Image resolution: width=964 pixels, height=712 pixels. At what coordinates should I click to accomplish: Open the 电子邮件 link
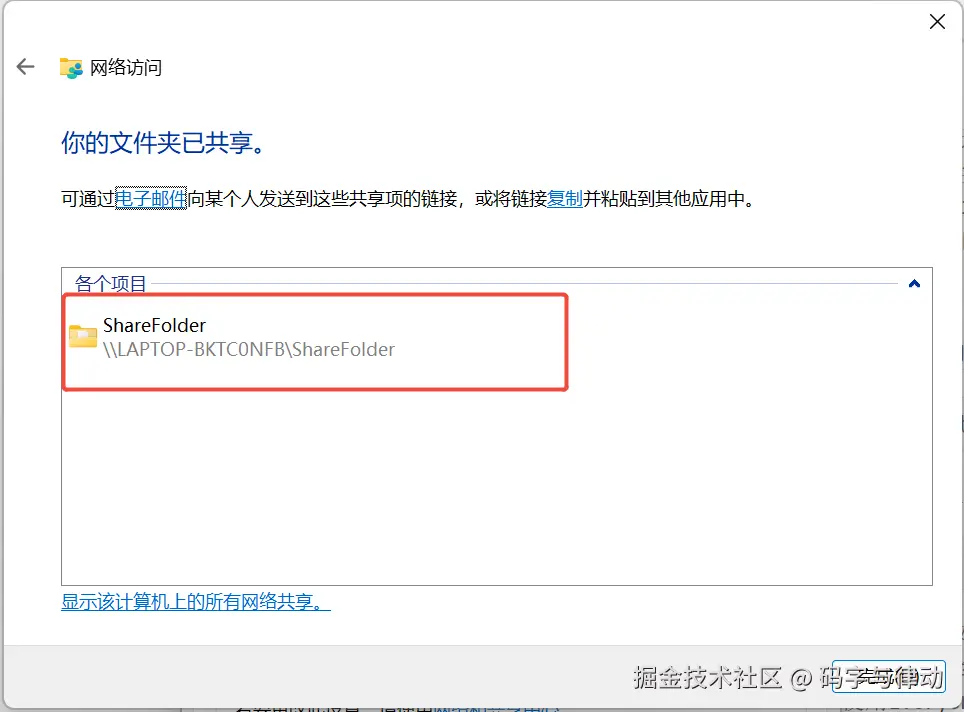(151, 199)
